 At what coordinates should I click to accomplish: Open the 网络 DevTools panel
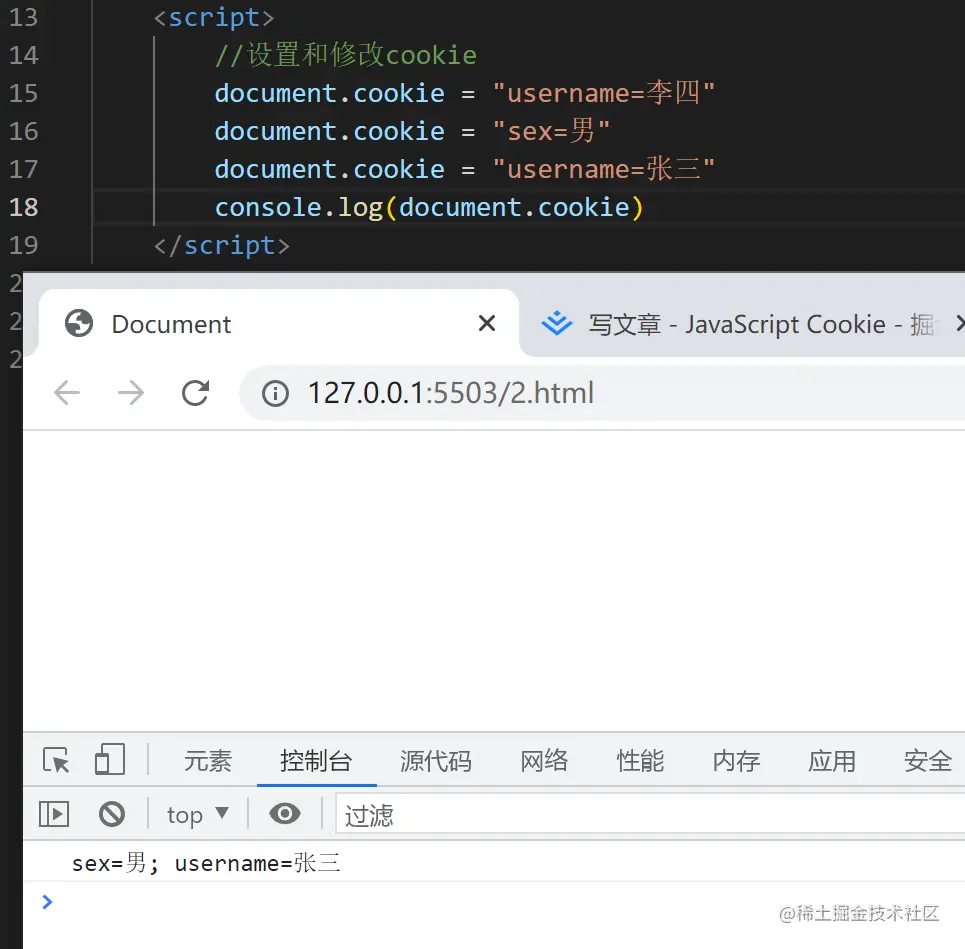(543, 760)
